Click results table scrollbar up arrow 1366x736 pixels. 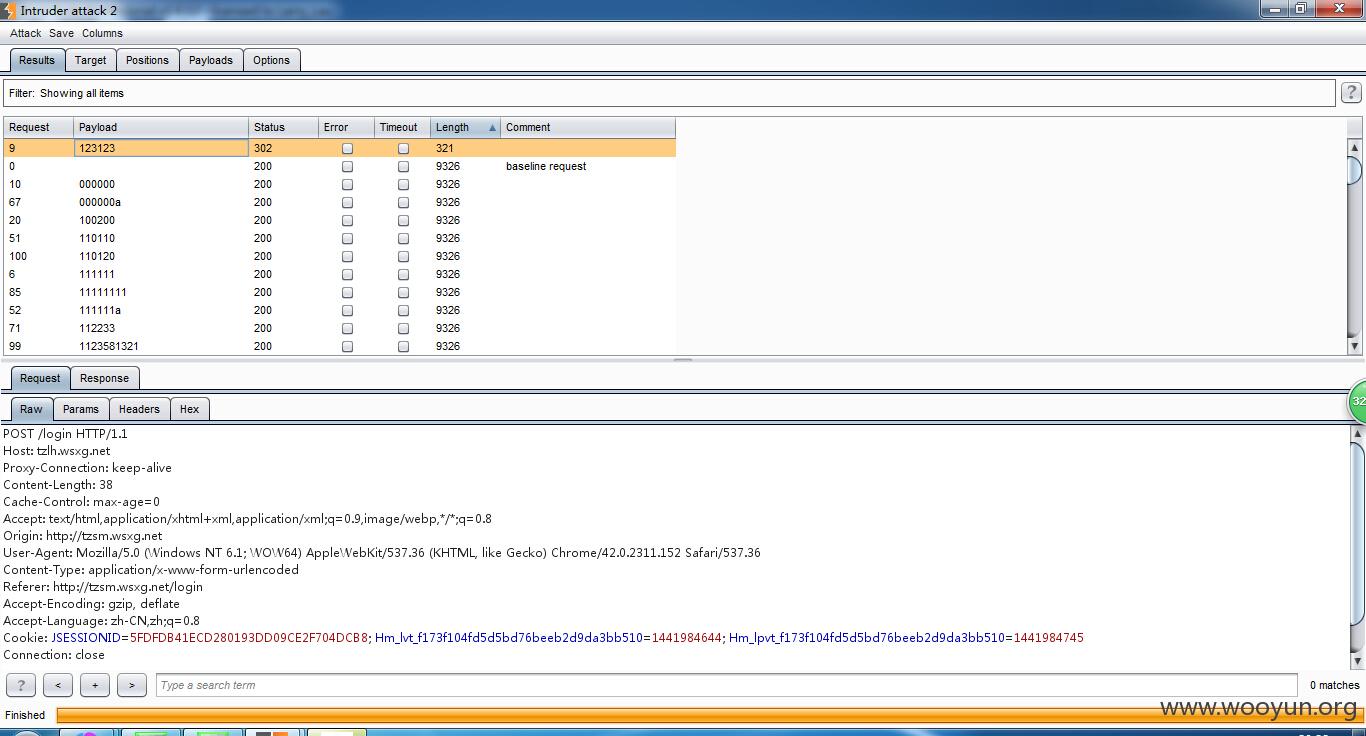[1355, 148]
